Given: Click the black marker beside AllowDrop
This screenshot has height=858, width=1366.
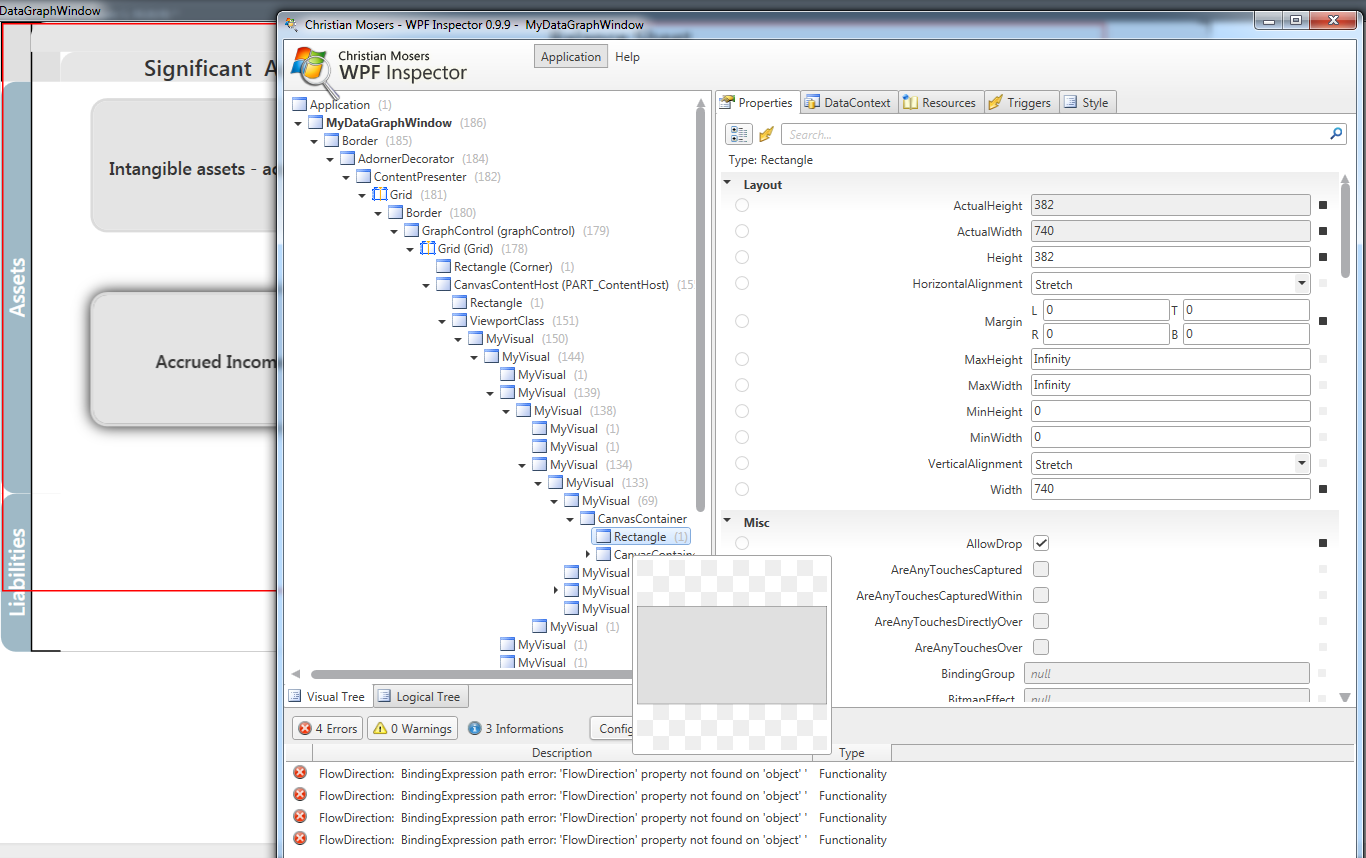Looking at the screenshot, I should (x=1323, y=543).
